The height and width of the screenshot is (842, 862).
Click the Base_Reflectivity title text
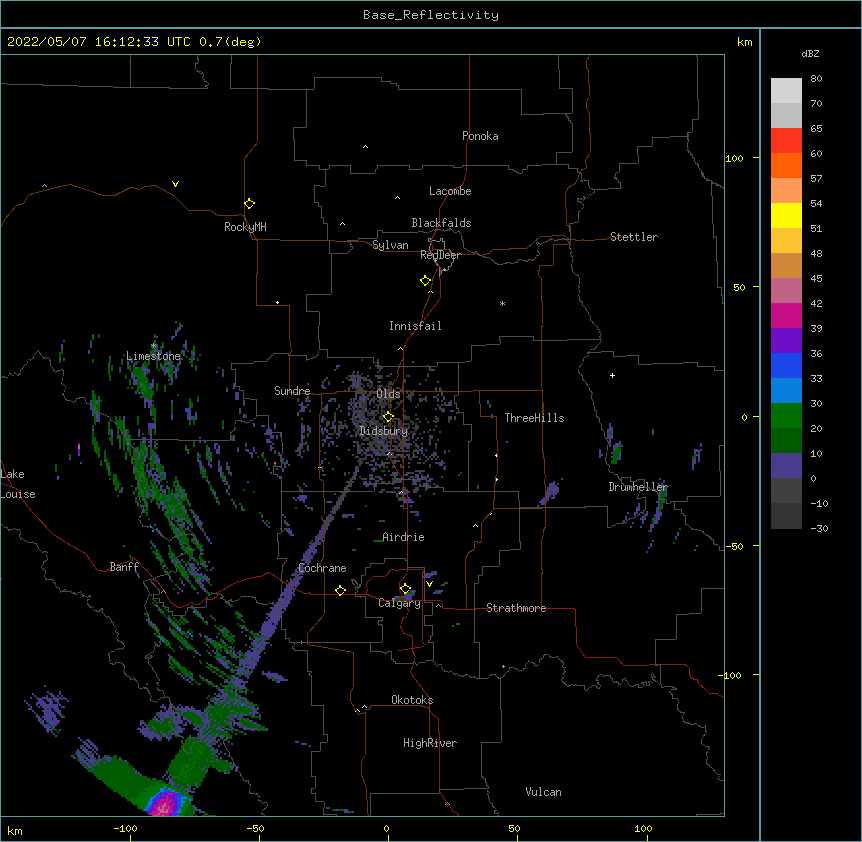[431, 15]
